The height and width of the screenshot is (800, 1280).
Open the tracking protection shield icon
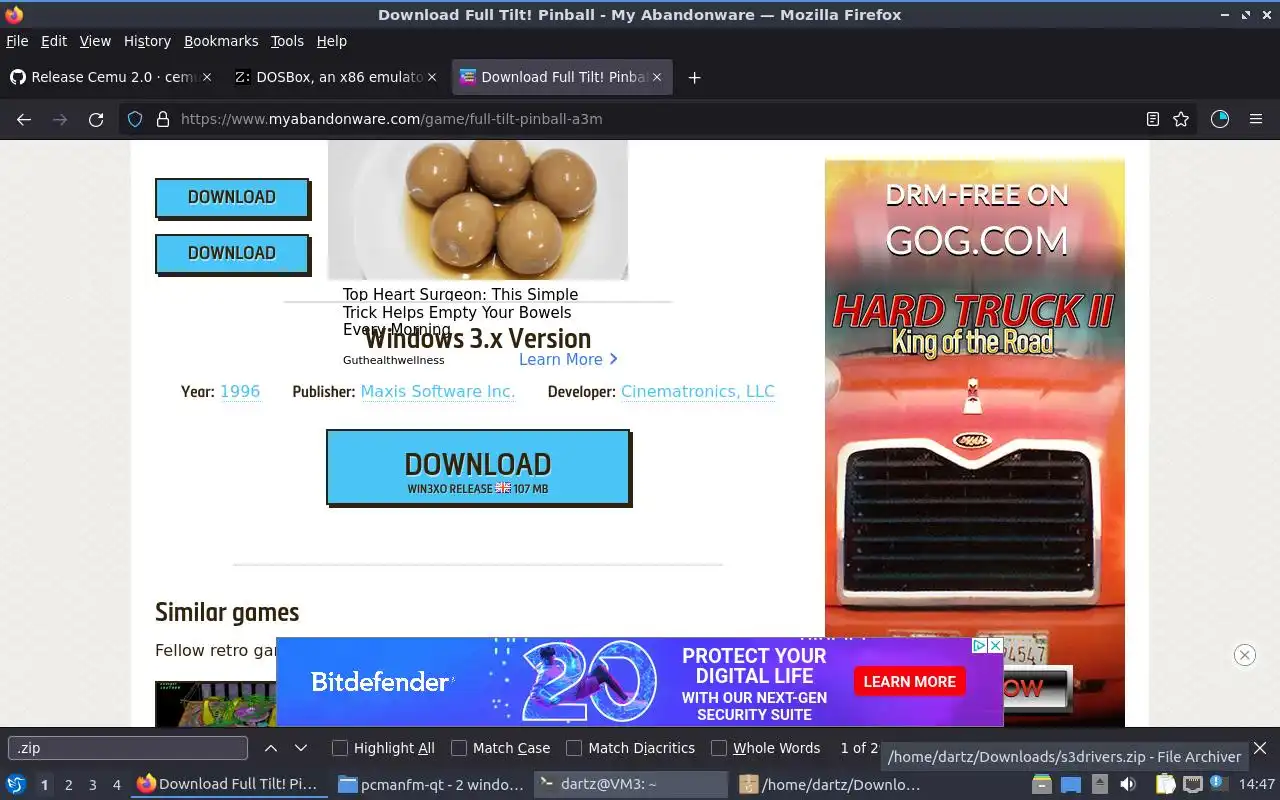135,119
